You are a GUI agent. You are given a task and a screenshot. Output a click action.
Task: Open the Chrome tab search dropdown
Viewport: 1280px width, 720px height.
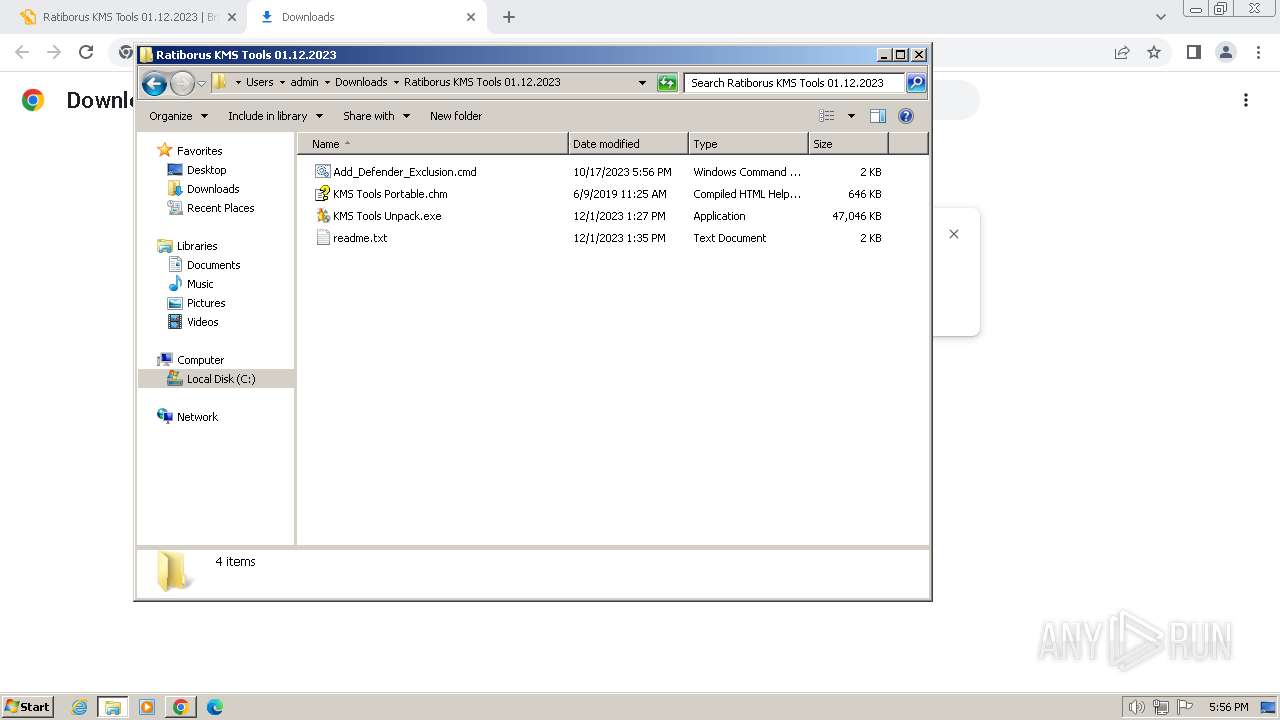coord(1160,17)
